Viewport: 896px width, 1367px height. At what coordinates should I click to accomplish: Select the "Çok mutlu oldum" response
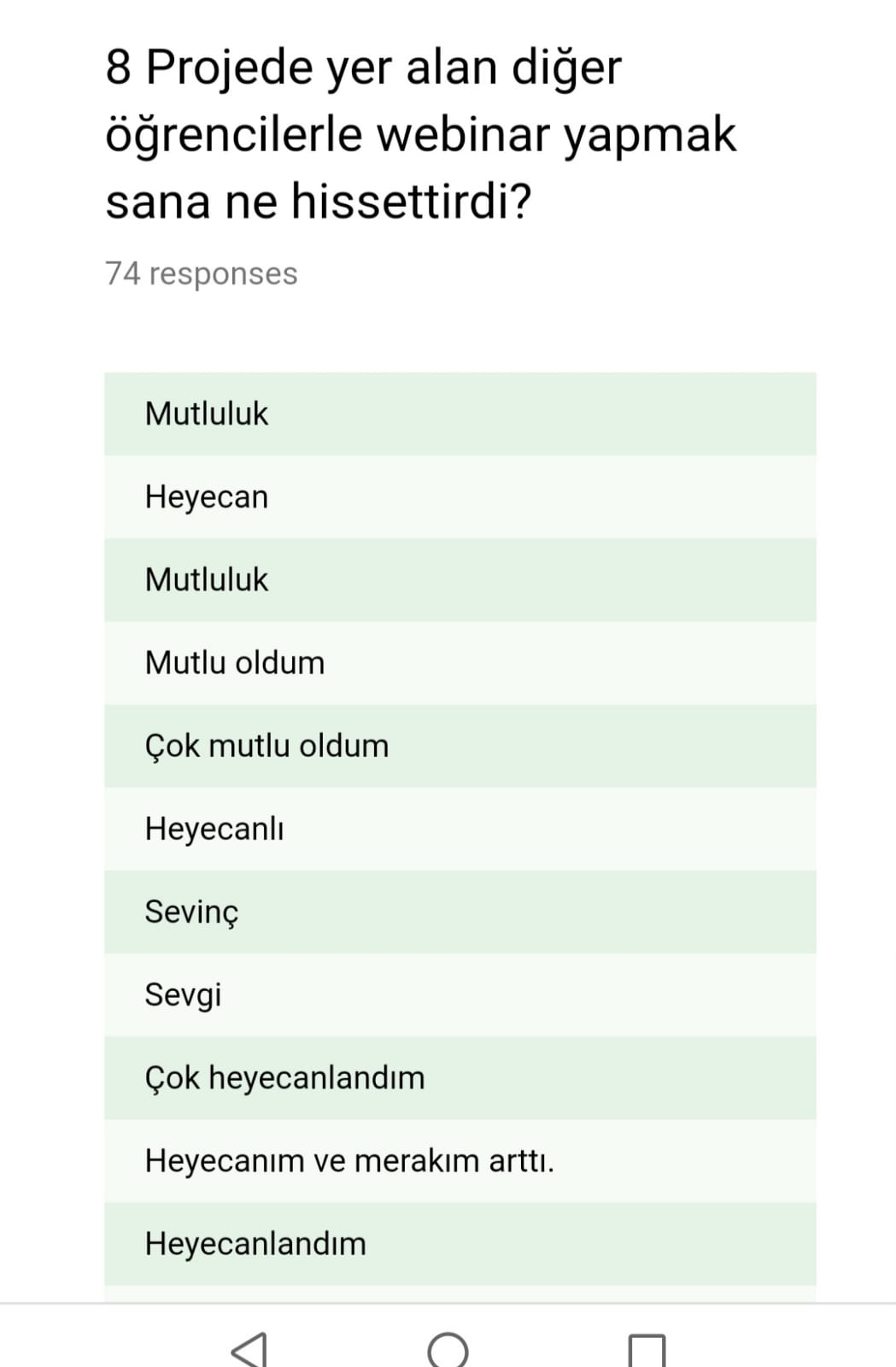tap(460, 746)
